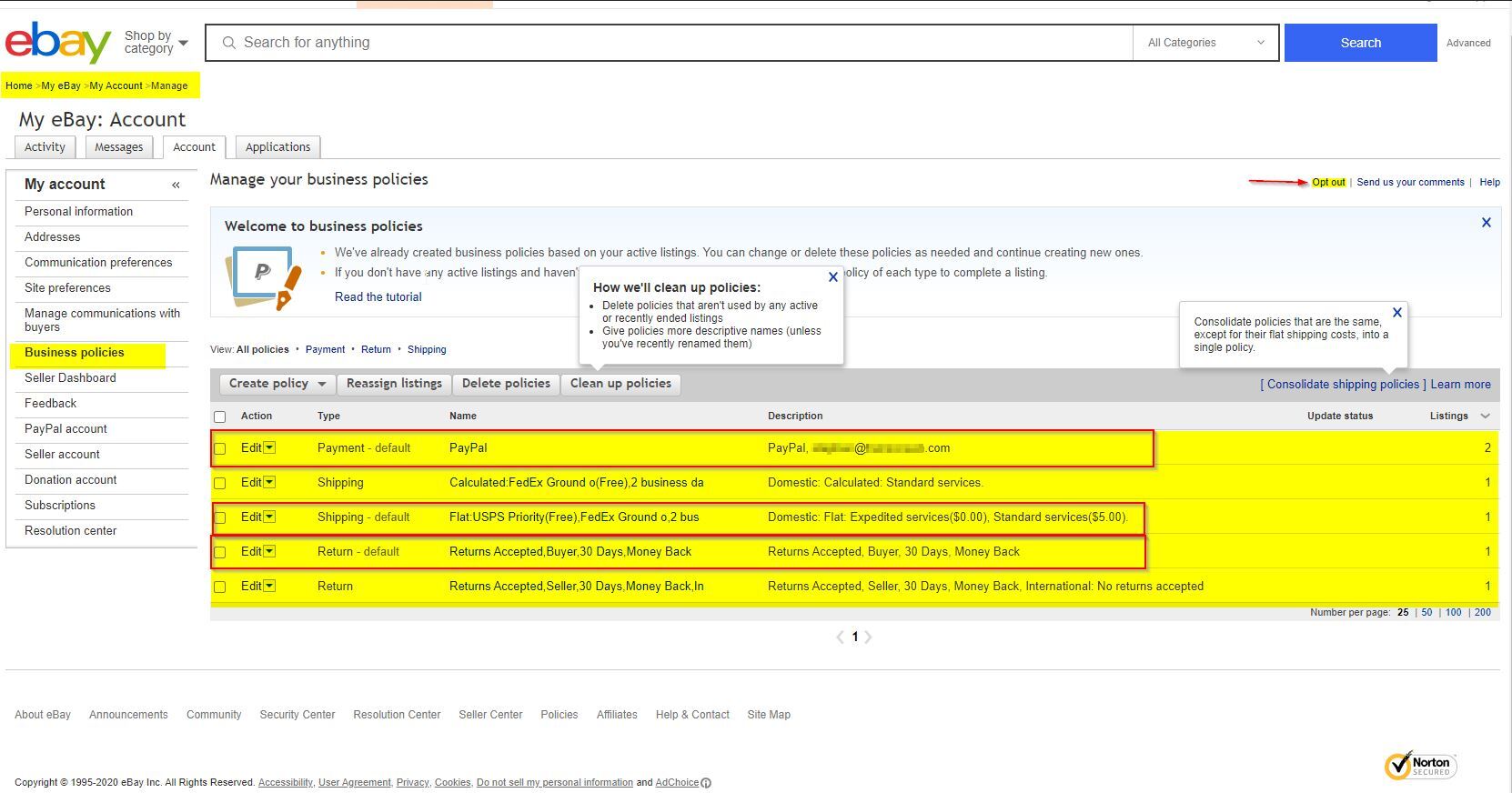Check the Seller 30 Days return policy checkbox
Image resolution: width=1512 pixels, height=793 pixels.
pos(219,587)
